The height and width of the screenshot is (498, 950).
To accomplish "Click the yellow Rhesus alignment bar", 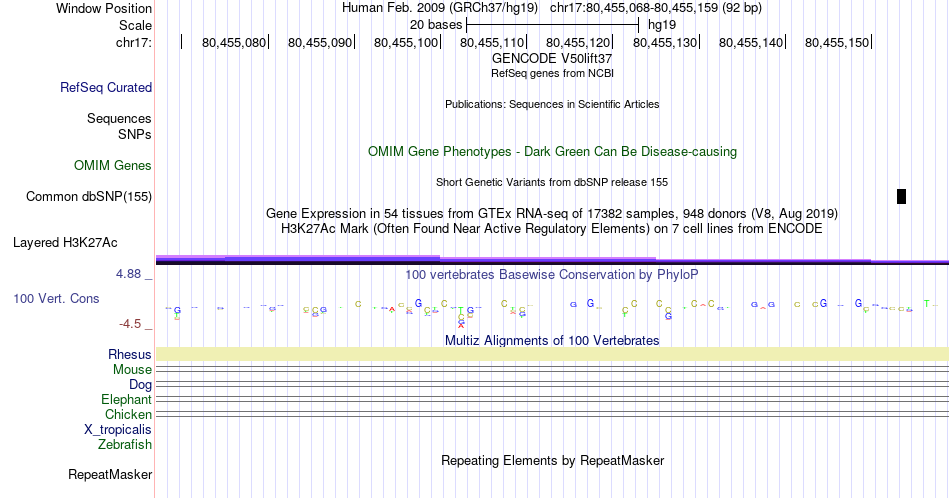I will click(552, 354).
